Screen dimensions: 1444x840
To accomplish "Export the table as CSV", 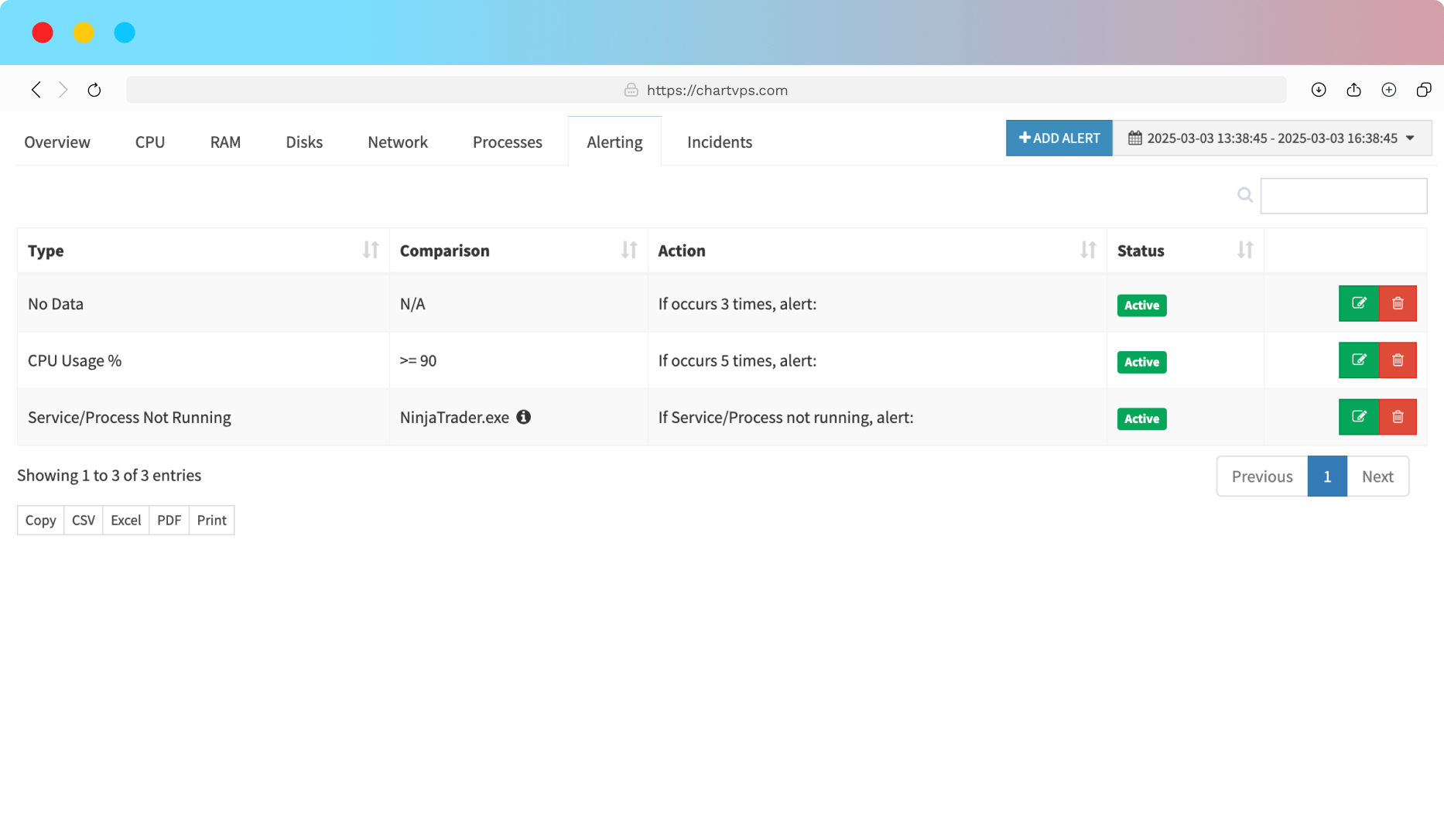I will point(84,521).
